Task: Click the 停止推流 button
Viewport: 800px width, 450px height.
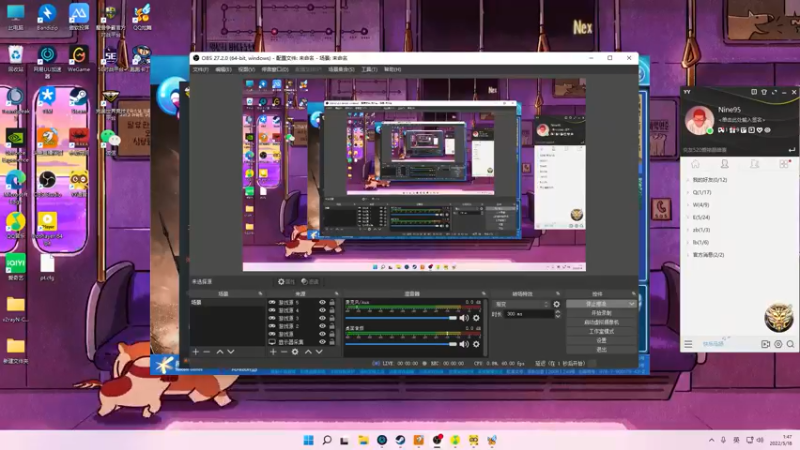Action: coord(597,304)
